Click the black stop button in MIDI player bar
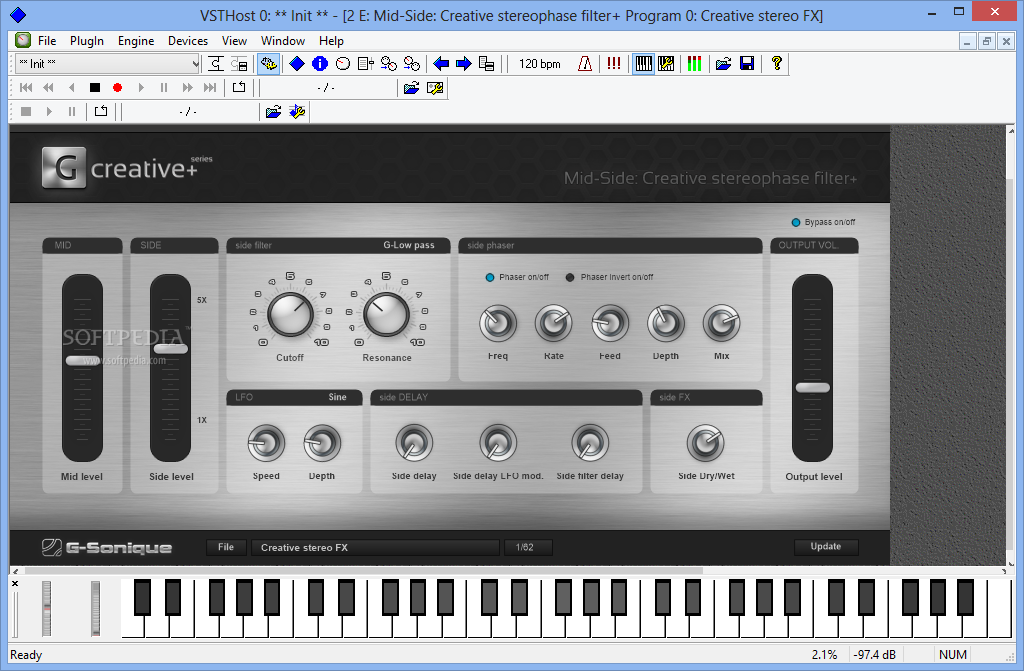Screen dimensions: 1024x671 95,88
